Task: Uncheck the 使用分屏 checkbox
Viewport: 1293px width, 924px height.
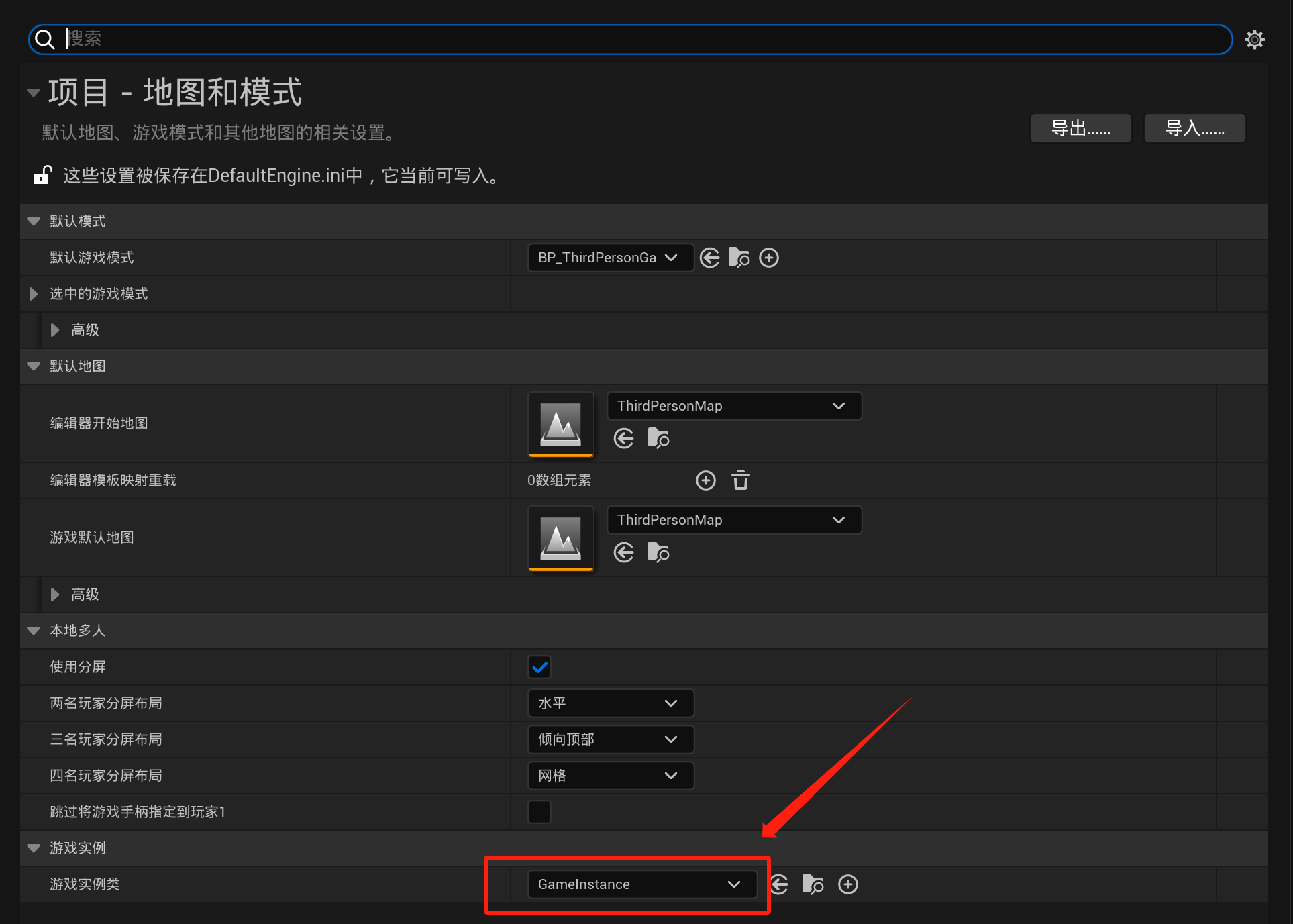Action: 539,667
